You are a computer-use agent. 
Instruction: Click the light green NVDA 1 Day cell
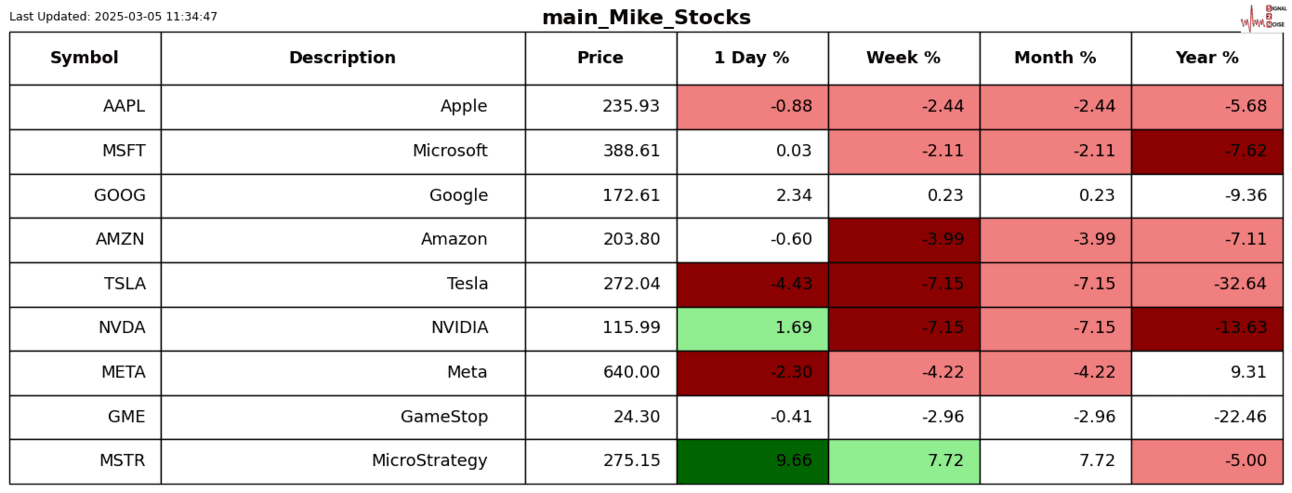(752, 328)
